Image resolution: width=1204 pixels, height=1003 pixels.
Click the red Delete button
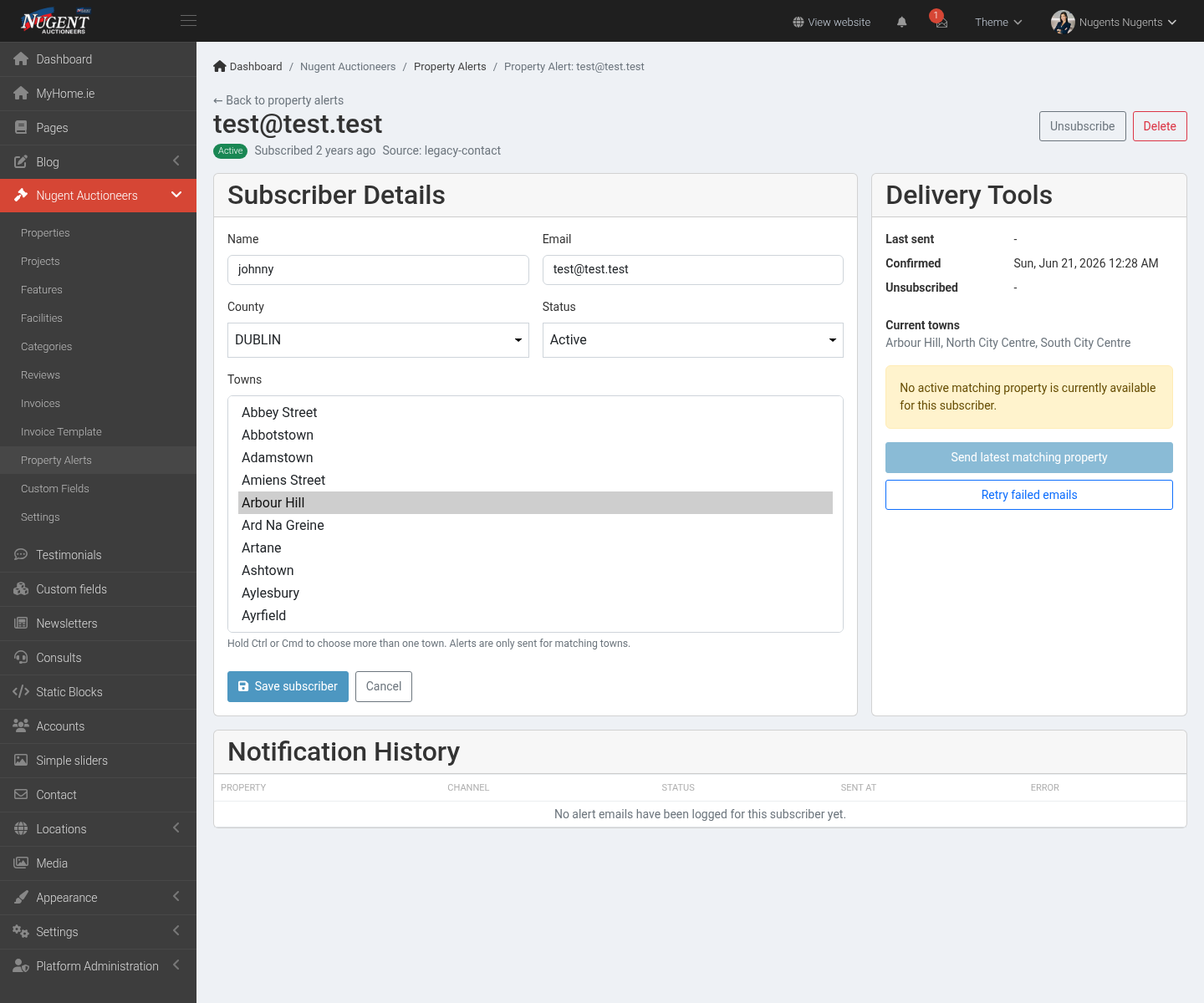1160,126
